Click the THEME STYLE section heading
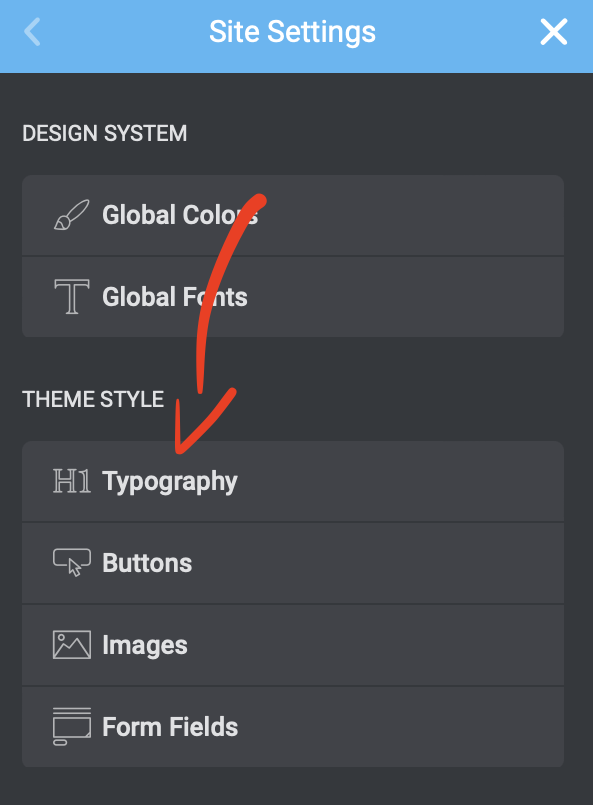The width and height of the screenshot is (593, 805). coord(93,399)
